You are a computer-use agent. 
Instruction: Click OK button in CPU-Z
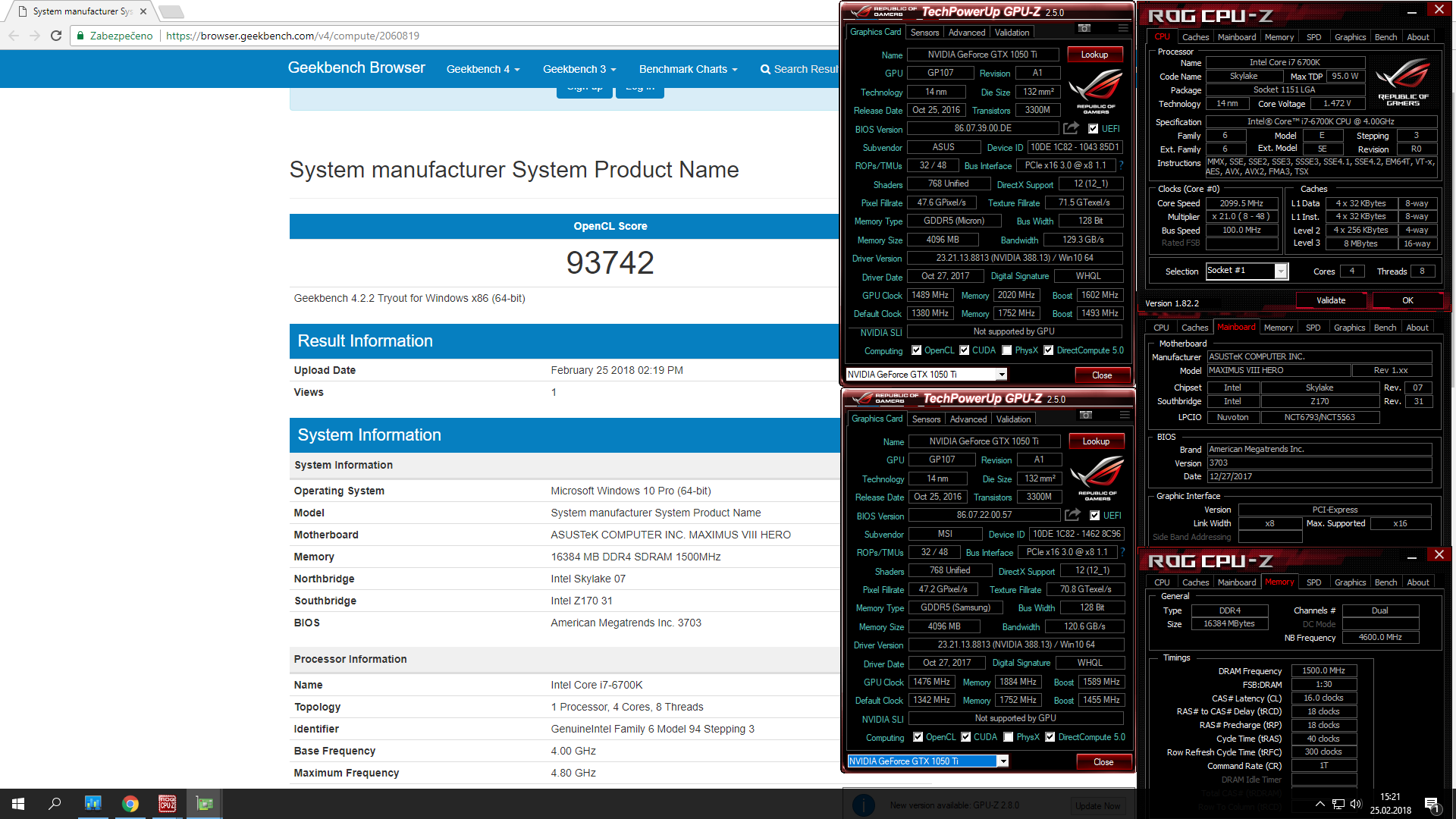1407,300
